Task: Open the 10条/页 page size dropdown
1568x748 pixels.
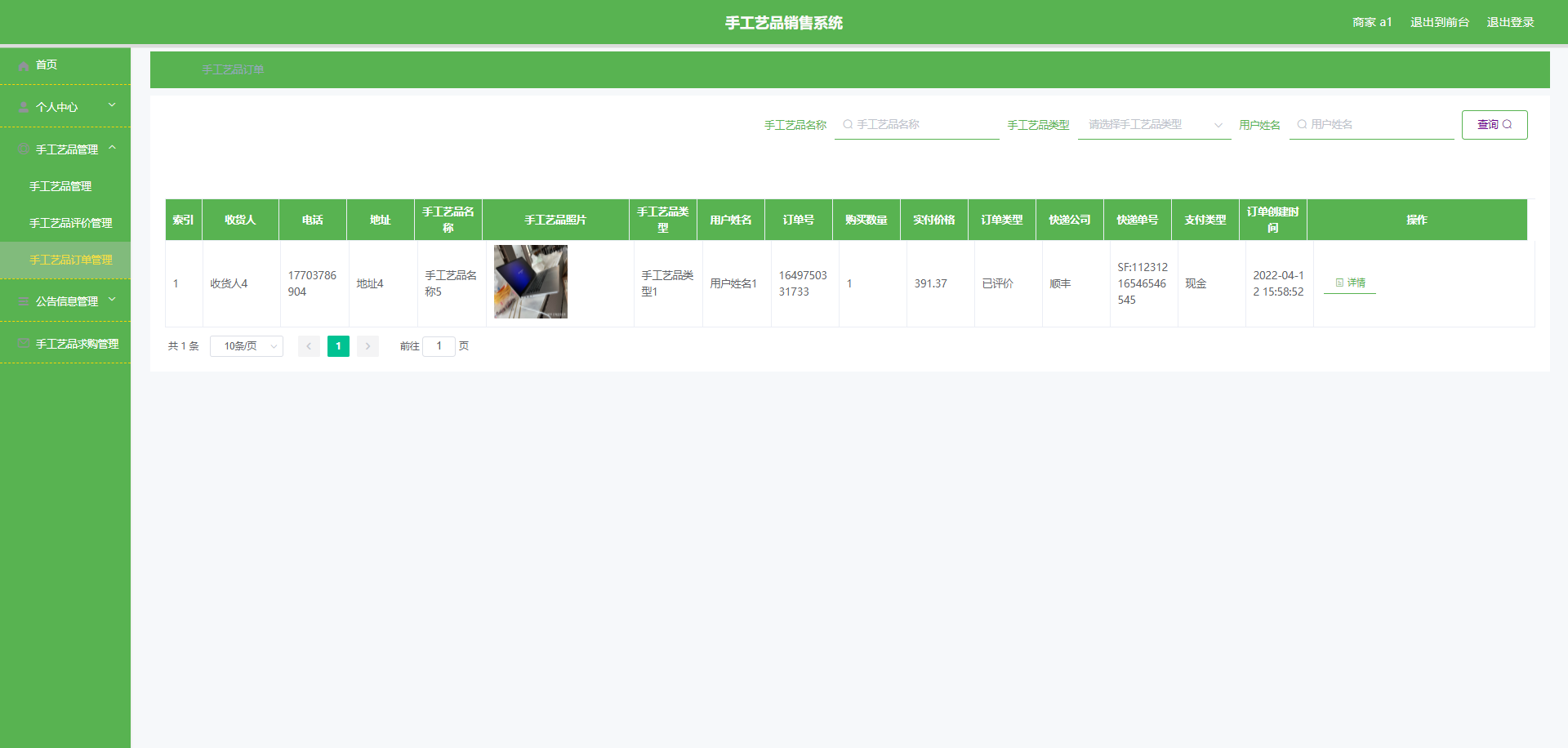Action: [x=246, y=346]
